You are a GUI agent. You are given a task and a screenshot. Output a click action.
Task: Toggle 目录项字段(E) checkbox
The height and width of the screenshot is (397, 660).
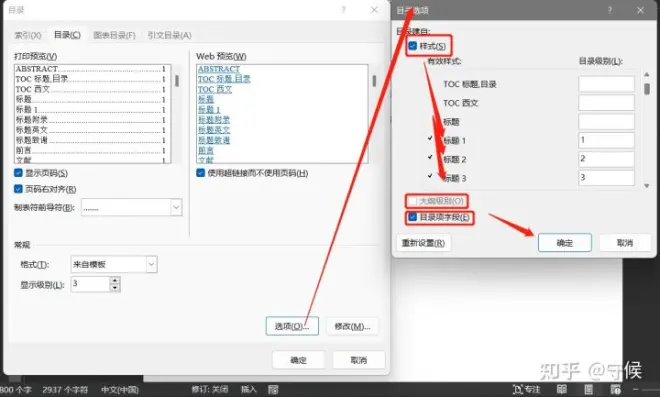tap(412, 217)
